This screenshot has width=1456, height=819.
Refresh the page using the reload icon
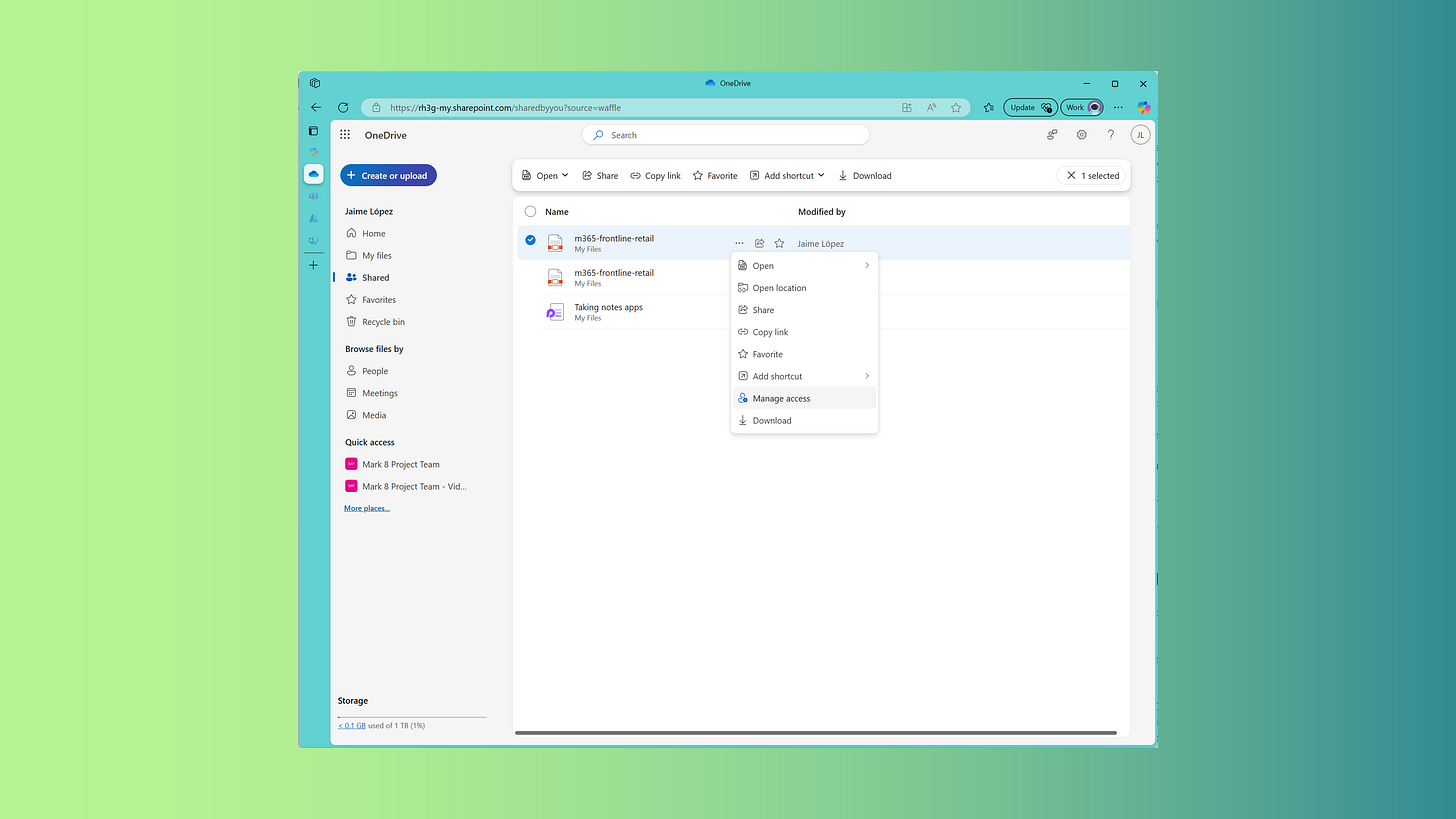(x=343, y=107)
